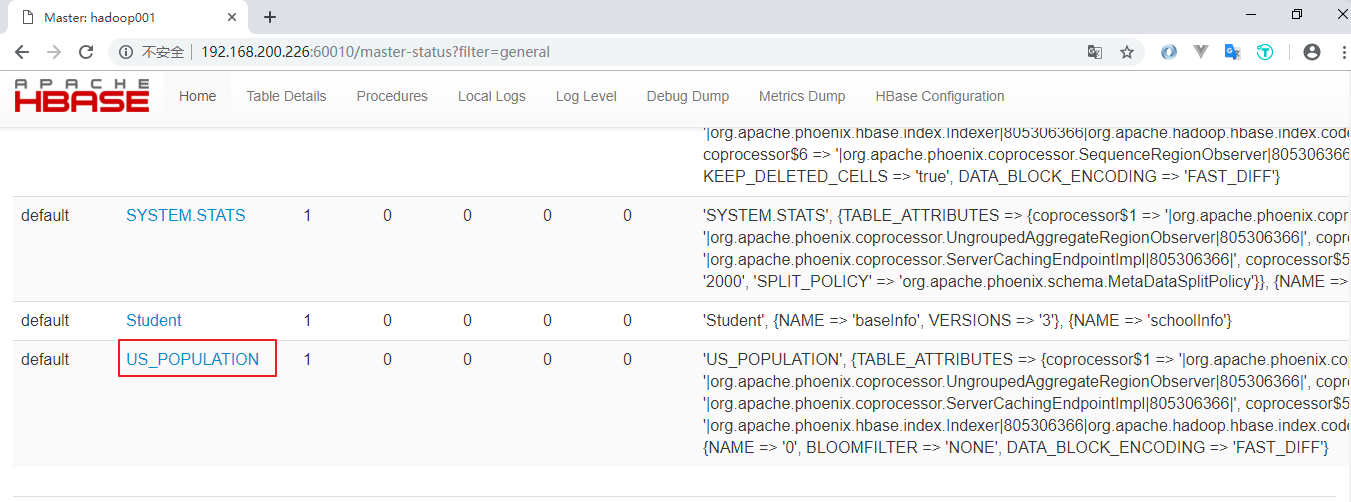
Task: Go back using the browser back arrow
Action: [22, 52]
